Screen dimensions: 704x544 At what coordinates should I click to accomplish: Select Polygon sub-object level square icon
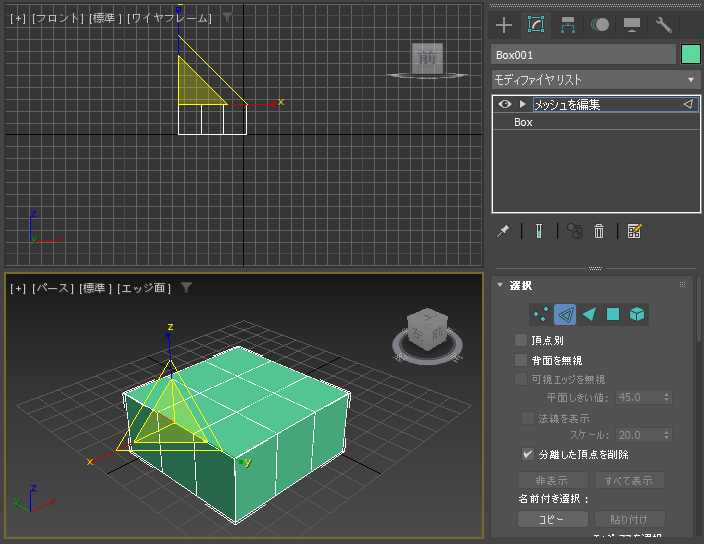[612, 314]
